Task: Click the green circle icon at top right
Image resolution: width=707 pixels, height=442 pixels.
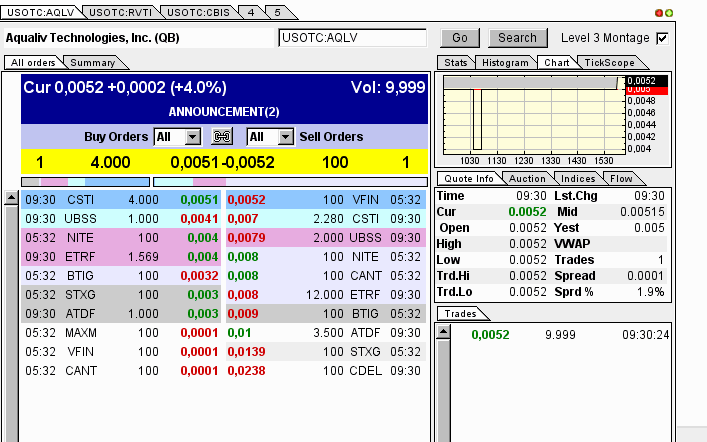Action: tap(669, 13)
